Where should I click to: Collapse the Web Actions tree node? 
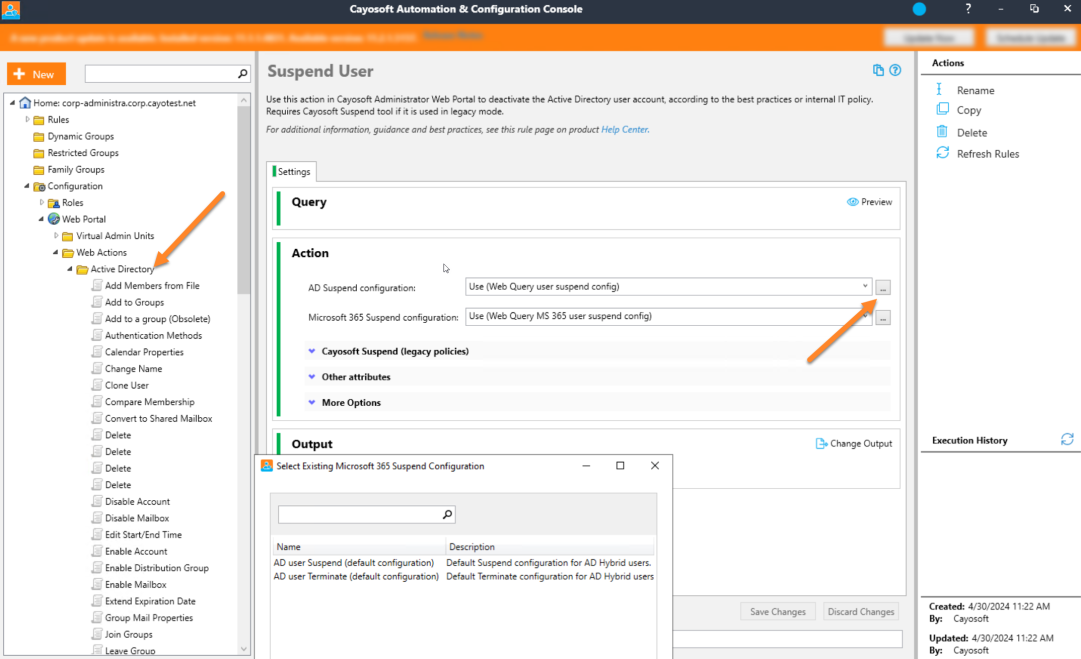[56, 252]
